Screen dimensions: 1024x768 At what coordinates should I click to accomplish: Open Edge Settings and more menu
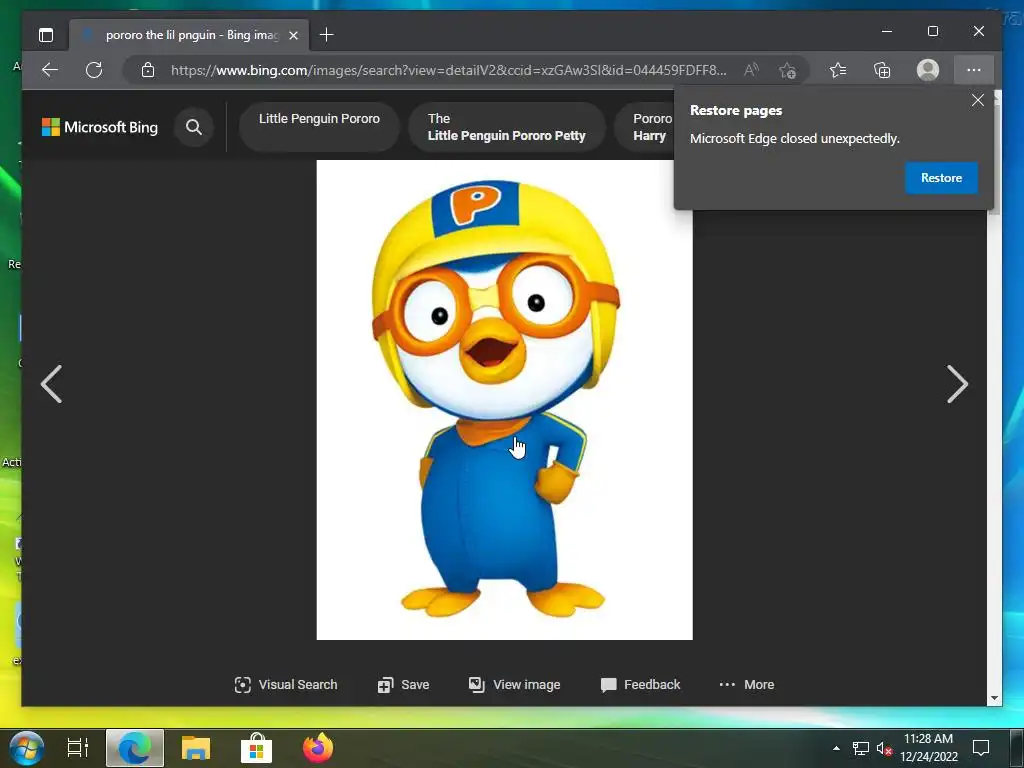(974, 70)
